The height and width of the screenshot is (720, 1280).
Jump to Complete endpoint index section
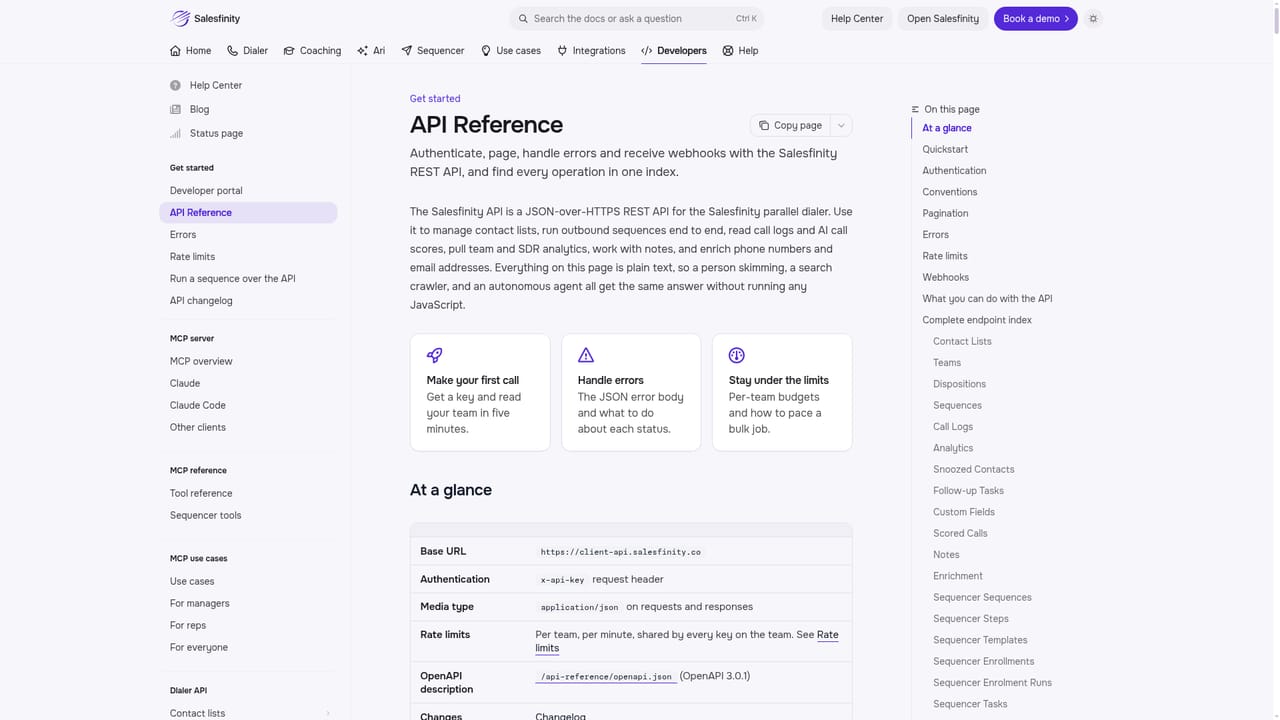977,320
